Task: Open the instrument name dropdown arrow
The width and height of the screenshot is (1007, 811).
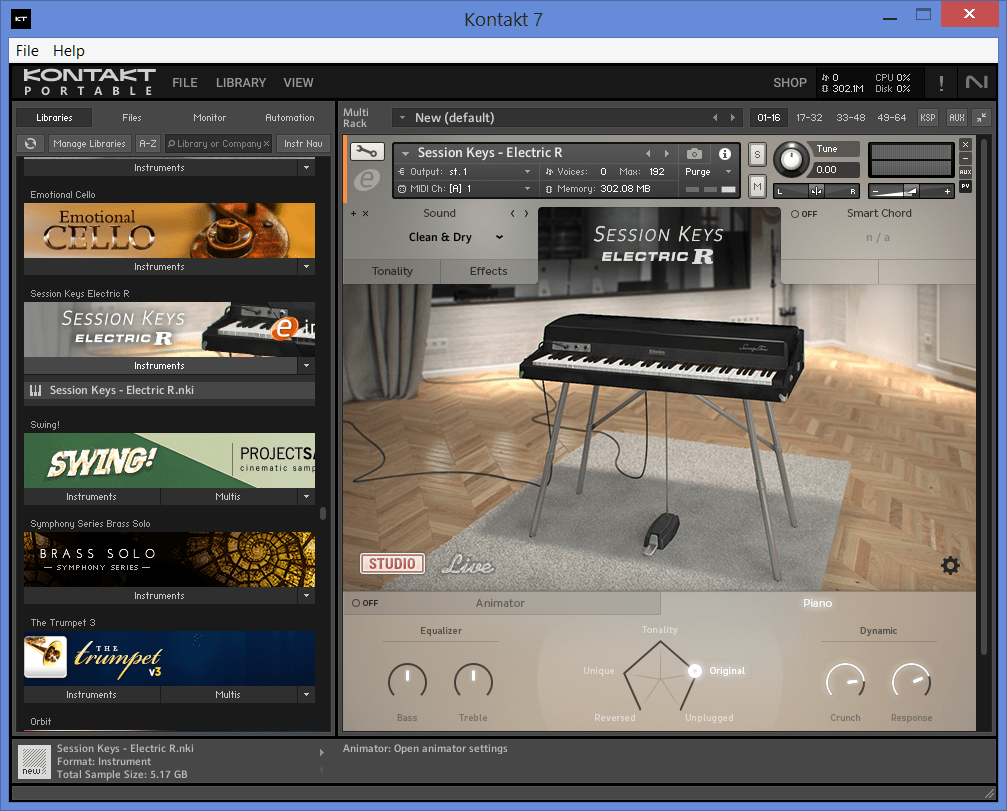Action: pos(405,153)
